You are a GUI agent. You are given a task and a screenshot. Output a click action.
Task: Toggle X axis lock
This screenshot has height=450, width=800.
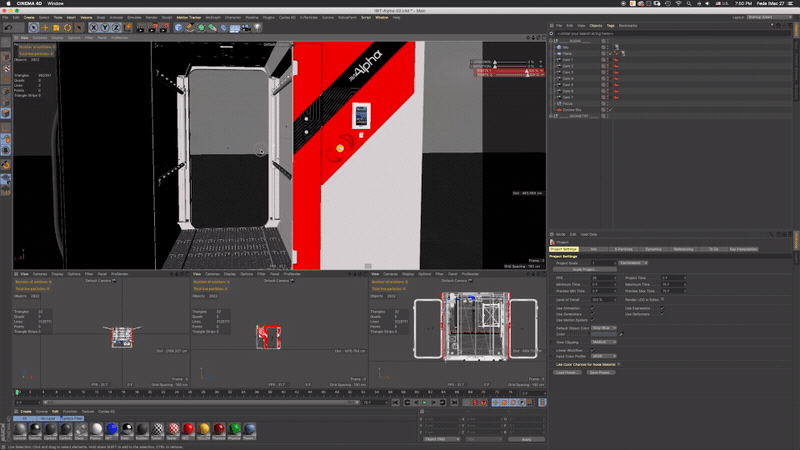(x=93, y=28)
